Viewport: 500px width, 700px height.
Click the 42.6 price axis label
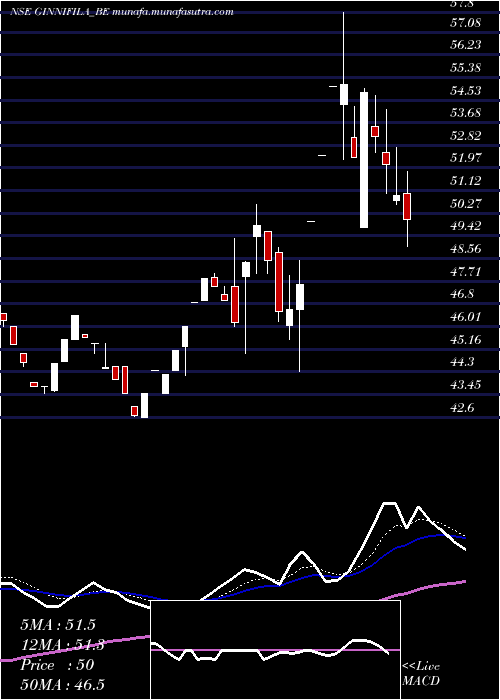click(x=462, y=407)
